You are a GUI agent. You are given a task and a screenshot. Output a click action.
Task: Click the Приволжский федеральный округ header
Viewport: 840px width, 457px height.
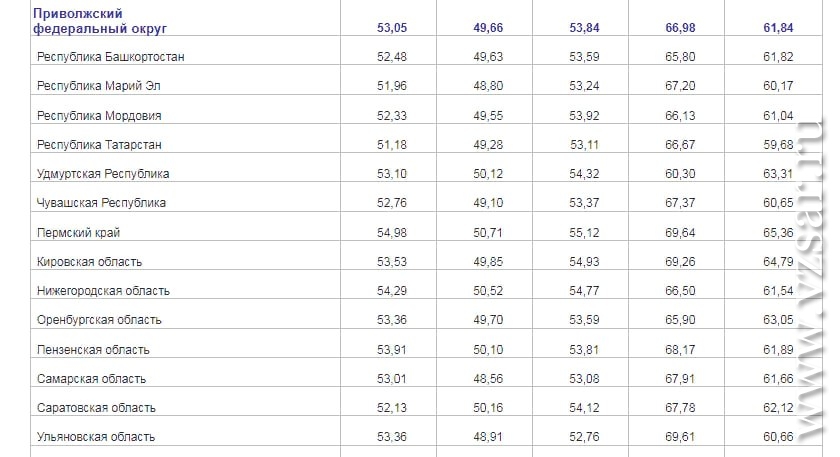point(100,21)
